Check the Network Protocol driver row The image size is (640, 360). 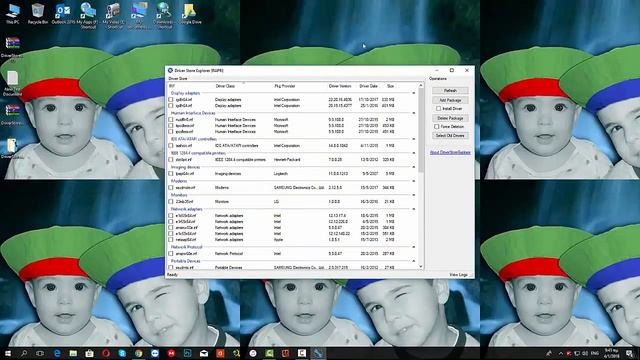(171, 253)
